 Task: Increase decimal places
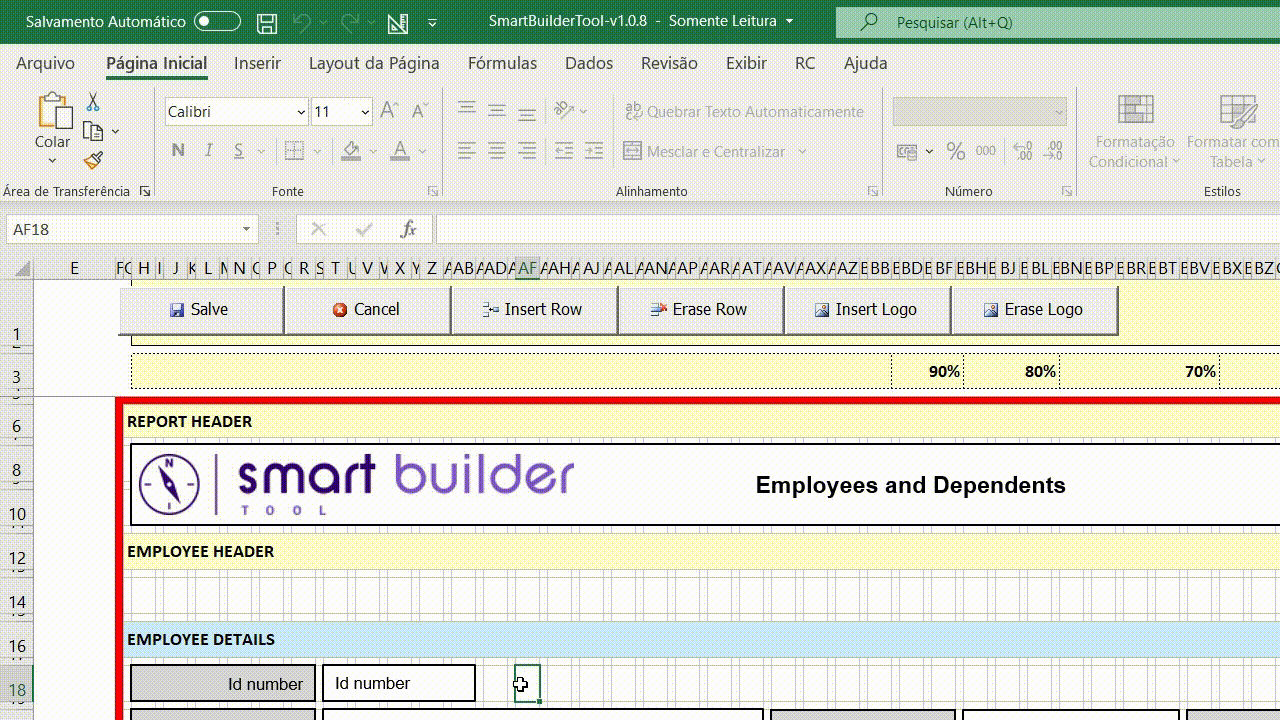coord(1022,150)
